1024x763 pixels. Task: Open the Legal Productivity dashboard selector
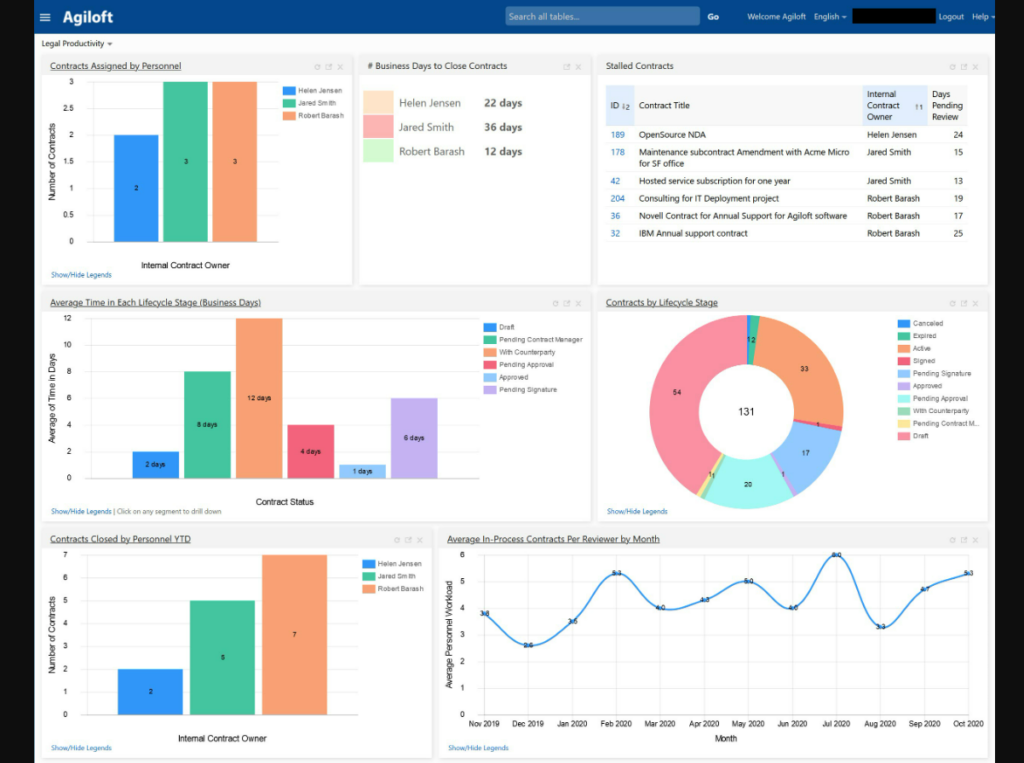point(77,43)
